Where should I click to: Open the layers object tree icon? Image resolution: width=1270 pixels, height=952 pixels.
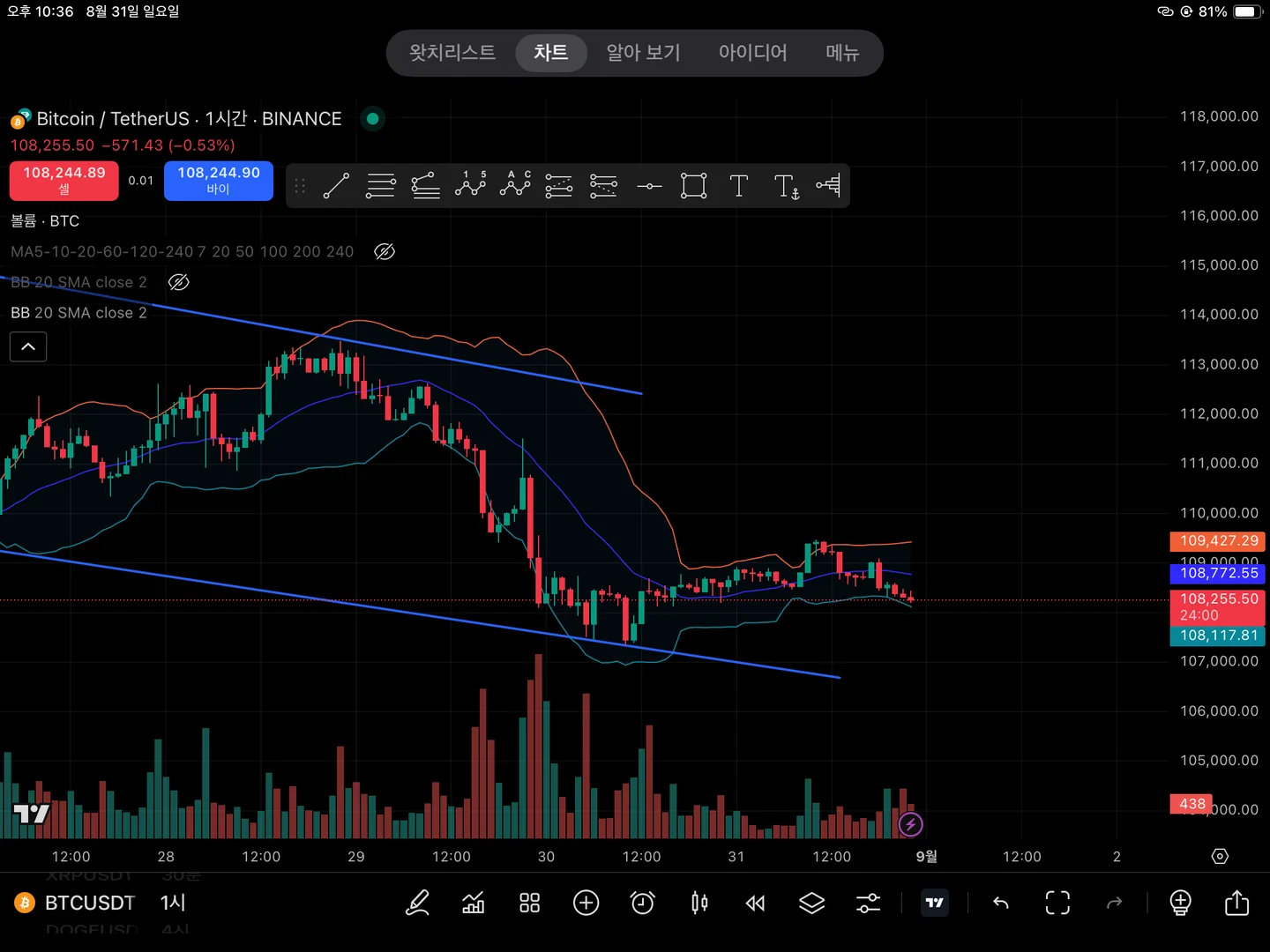[812, 903]
